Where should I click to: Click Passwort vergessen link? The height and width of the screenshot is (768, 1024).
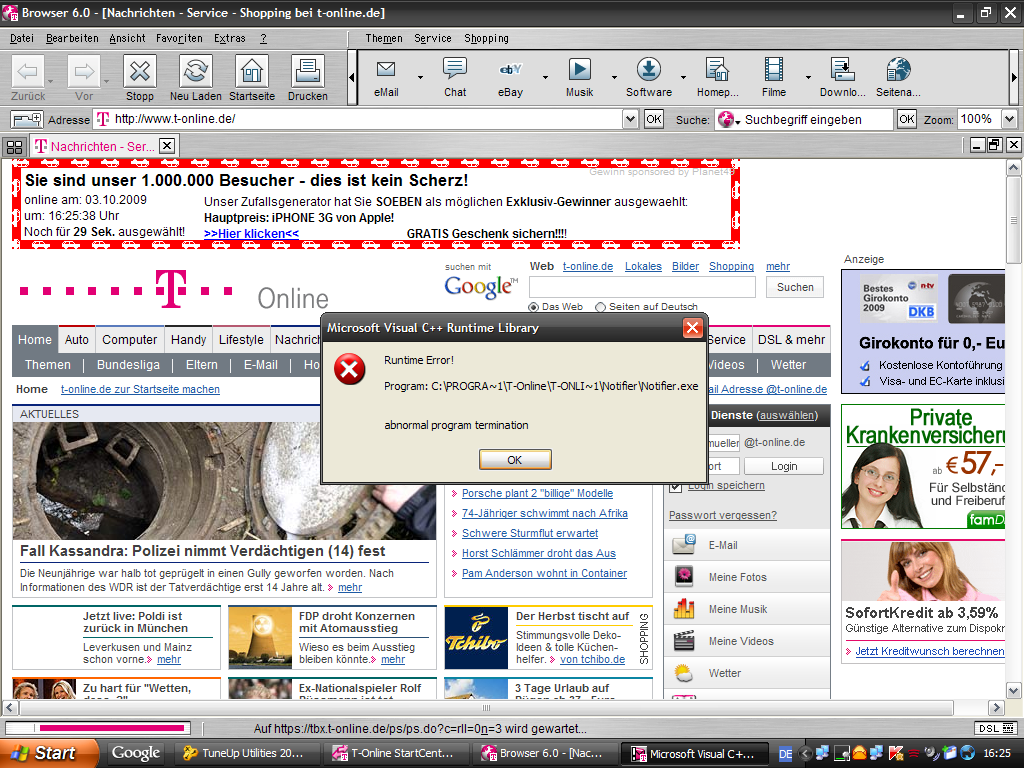click(x=723, y=515)
